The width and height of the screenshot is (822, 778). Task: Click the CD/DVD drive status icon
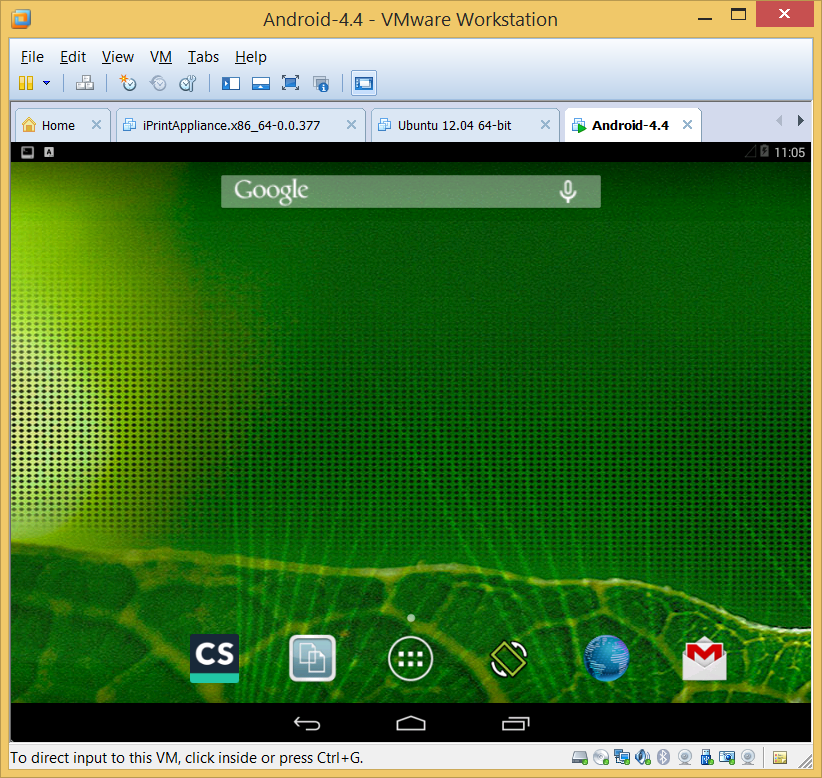tap(601, 757)
